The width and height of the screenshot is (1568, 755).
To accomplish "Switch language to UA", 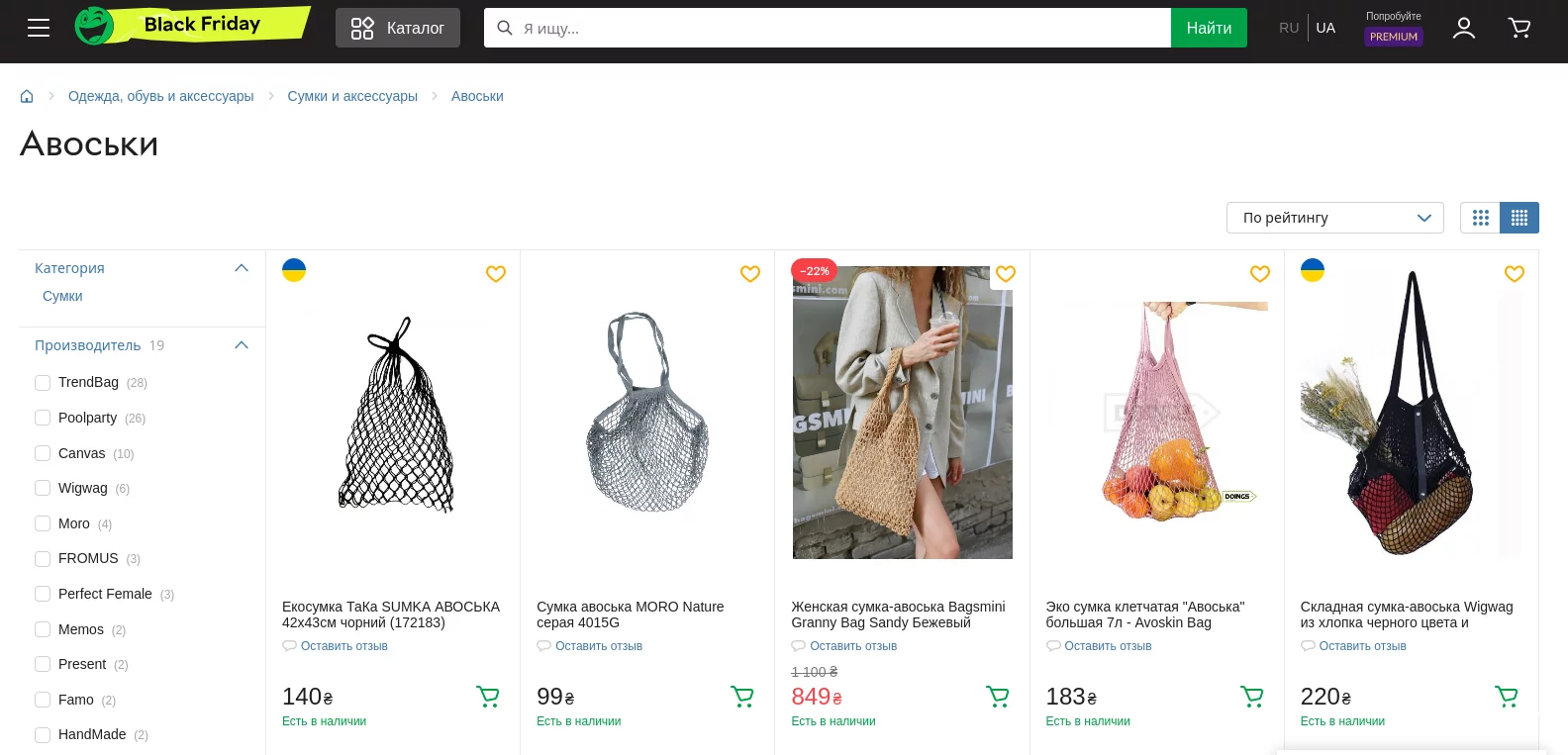I will click(x=1325, y=28).
